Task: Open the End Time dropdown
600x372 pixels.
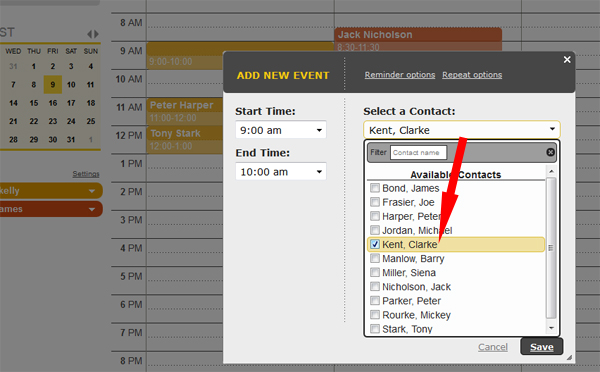Action: (x=281, y=172)
